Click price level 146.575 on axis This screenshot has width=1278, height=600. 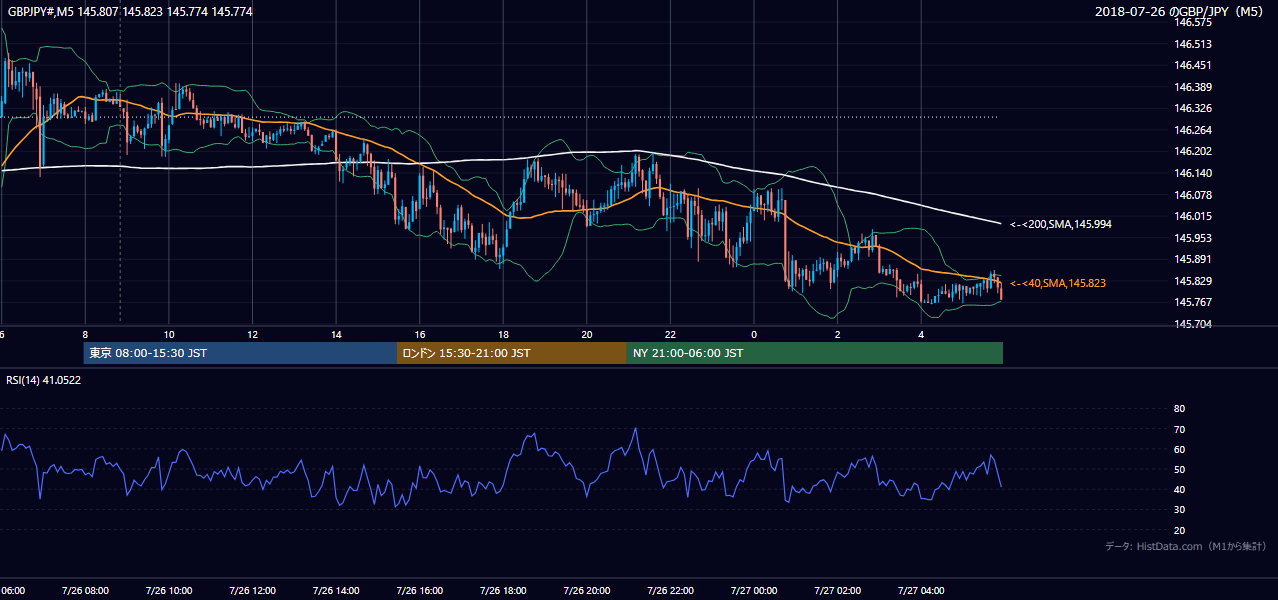click(x=1194, y=22)
